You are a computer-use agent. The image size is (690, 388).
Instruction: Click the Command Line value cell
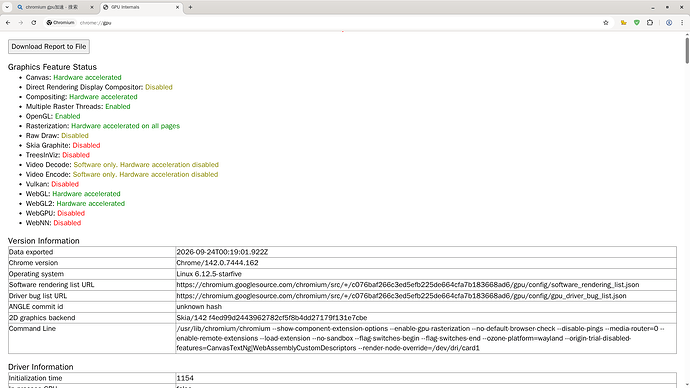click(x=426, y=338)
